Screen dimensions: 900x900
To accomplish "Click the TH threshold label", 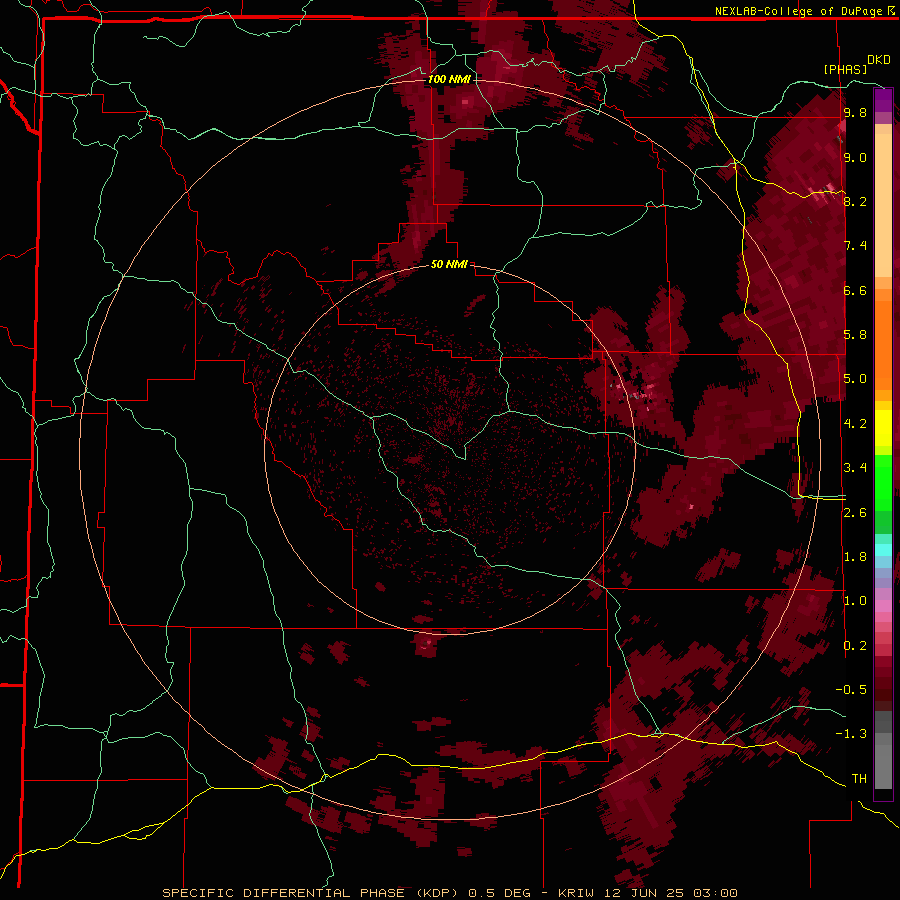I will pyautogui.click(x=859, y=779).
